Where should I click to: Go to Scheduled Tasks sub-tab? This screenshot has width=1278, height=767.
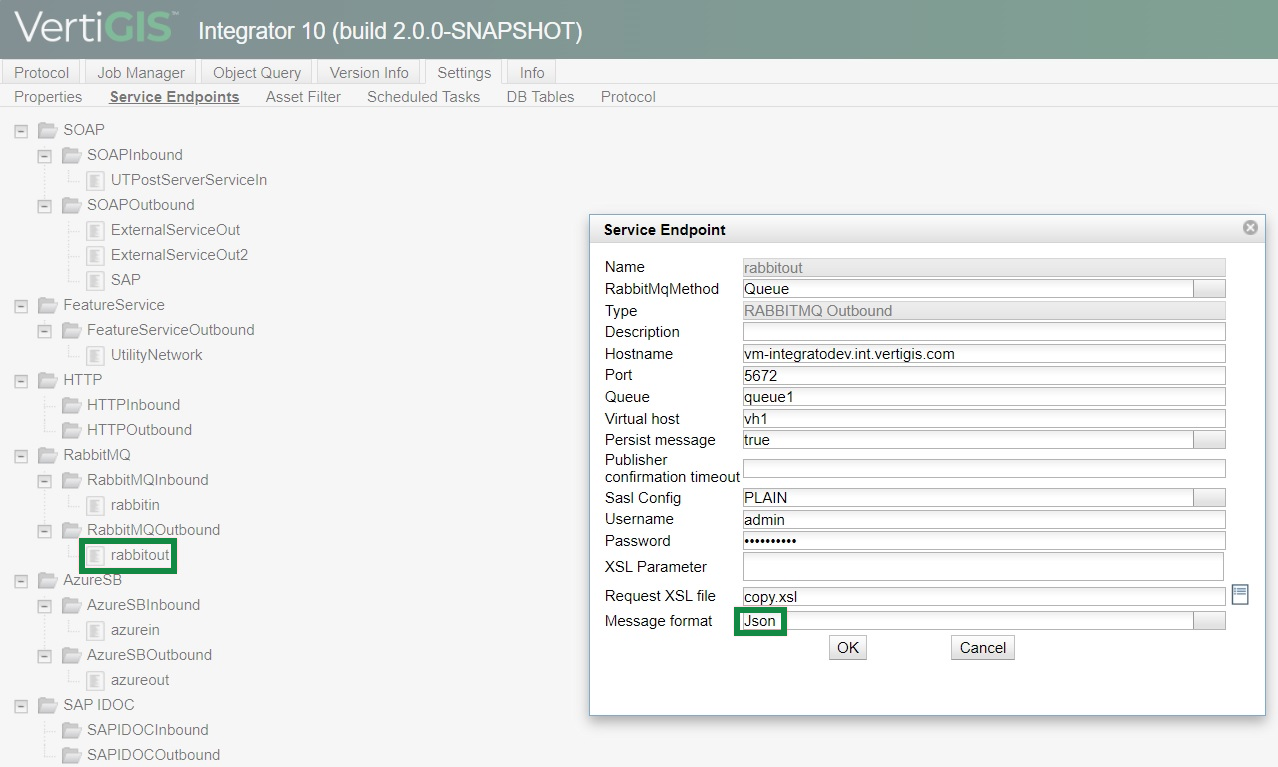tap(423, 97)
